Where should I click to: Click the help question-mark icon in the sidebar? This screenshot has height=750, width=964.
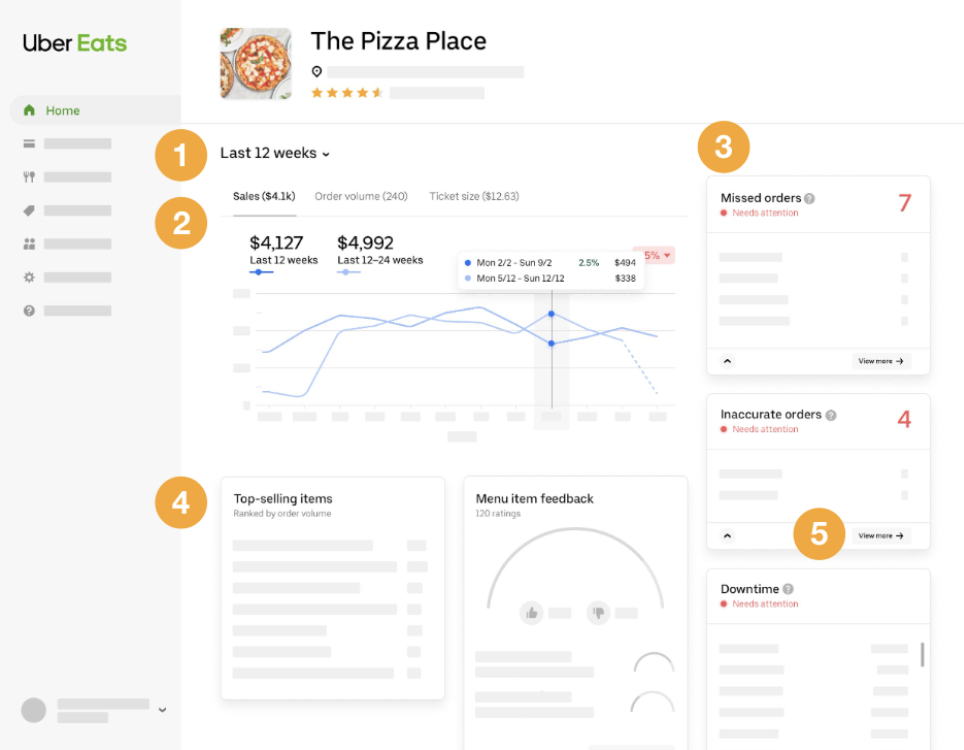(29, 310)
